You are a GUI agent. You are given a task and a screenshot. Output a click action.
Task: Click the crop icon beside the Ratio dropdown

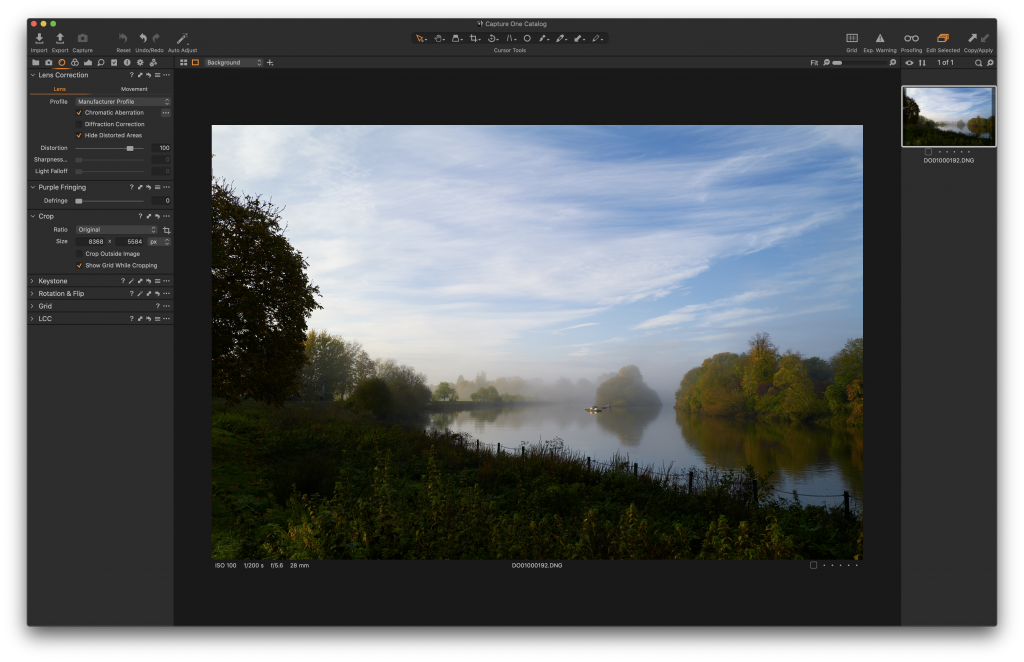[167, 230]
